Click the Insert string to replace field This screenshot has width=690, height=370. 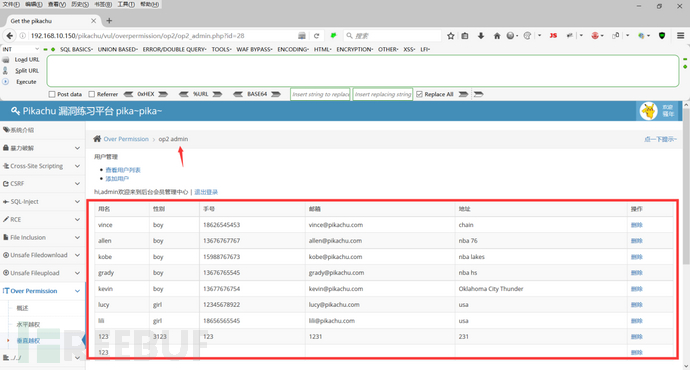tap(320, 94)
